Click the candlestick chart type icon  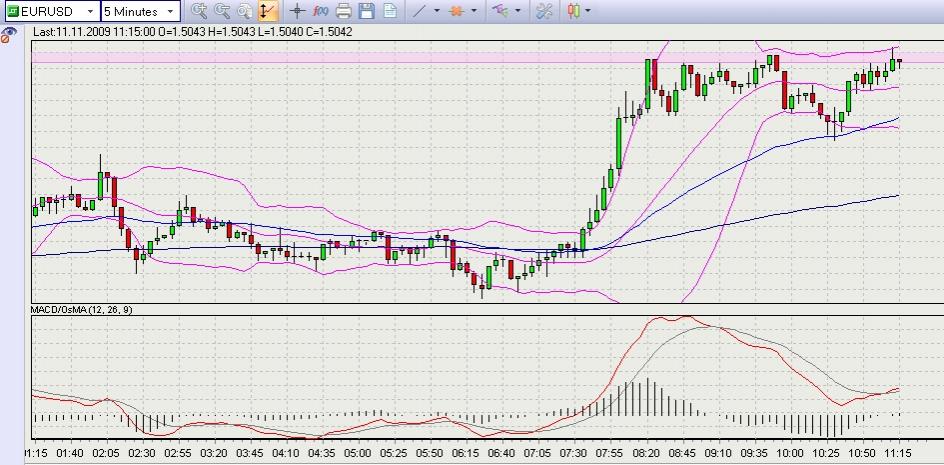(x=573, y=11)
